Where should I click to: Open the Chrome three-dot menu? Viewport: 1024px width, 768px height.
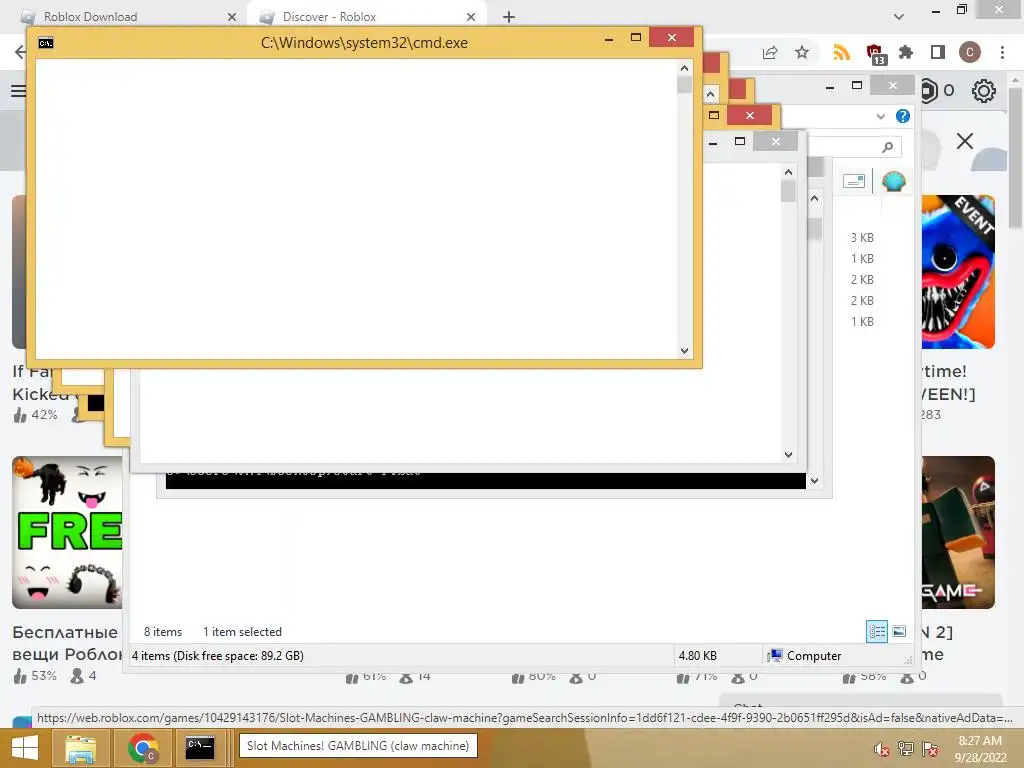point(1002,52)
